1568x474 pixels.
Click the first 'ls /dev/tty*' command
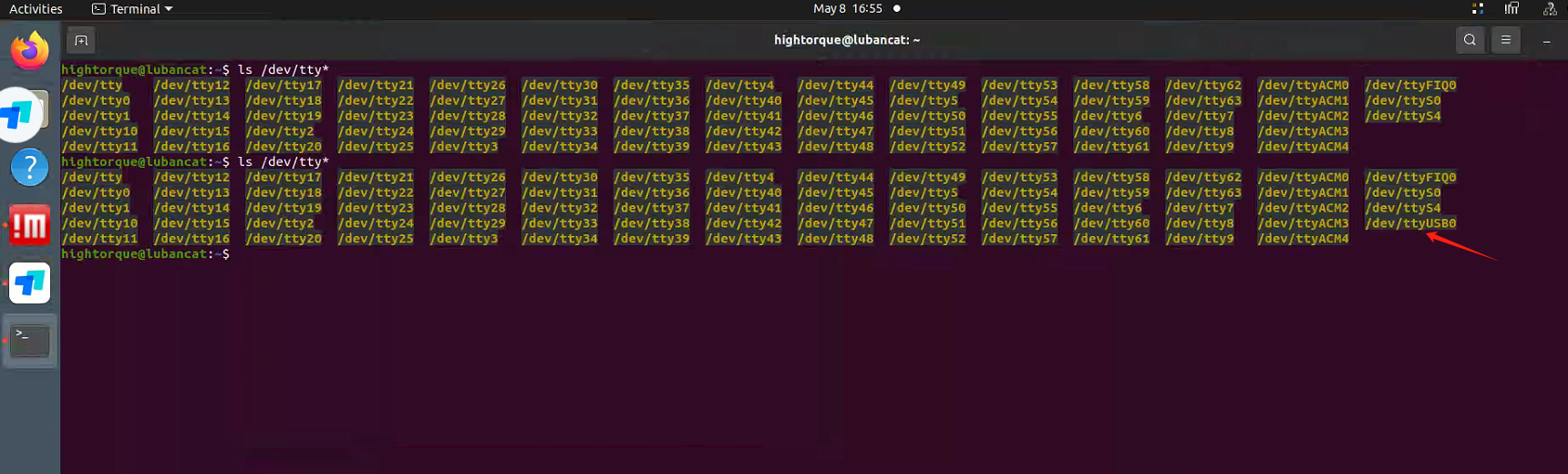pos(284,69)
